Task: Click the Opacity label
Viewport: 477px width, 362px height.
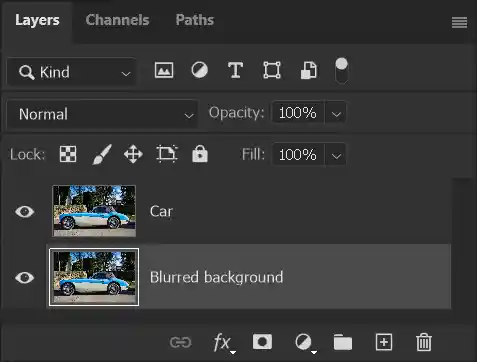Action: 236,113
